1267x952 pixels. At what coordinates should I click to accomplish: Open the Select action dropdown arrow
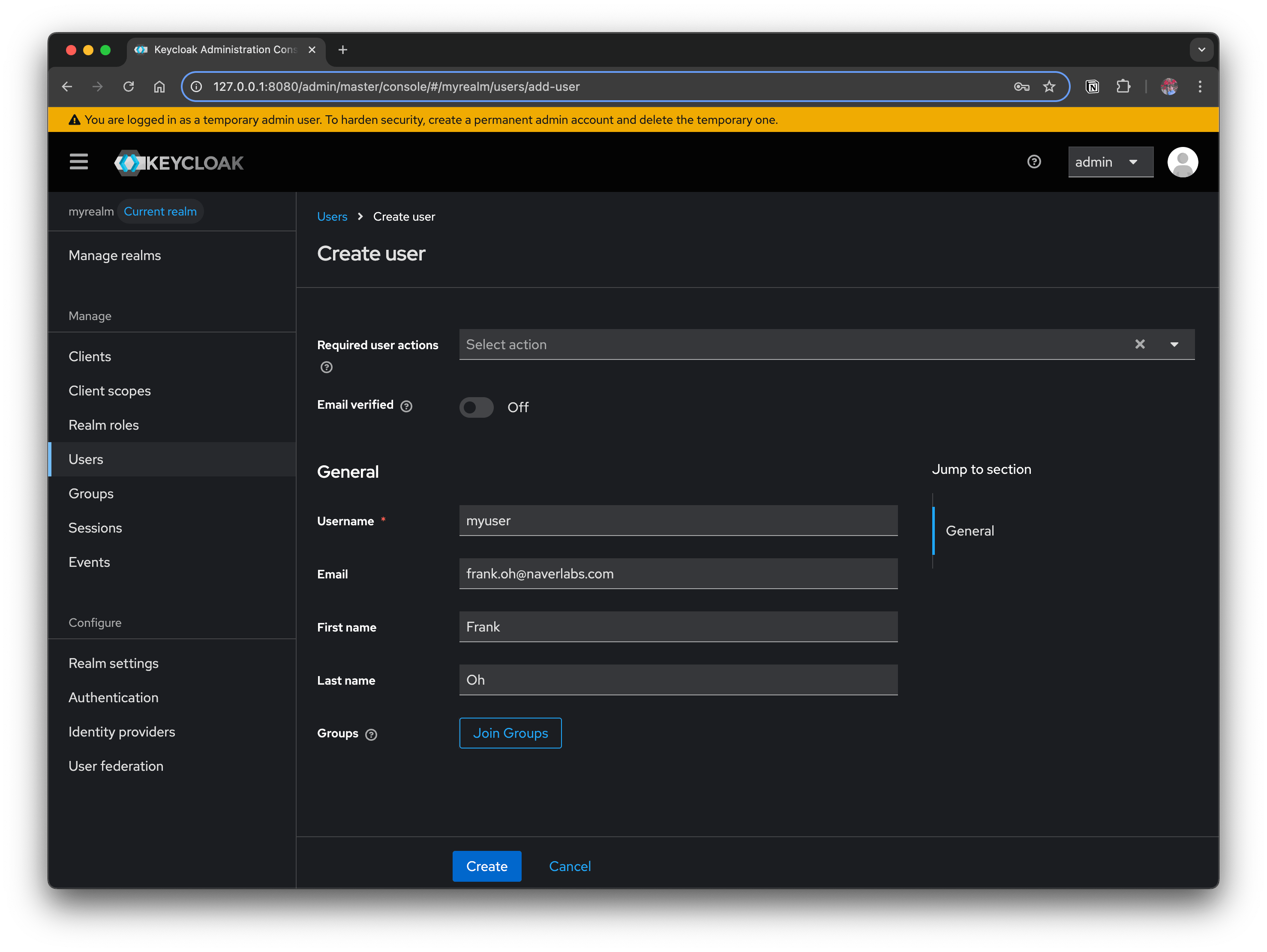1174,344
